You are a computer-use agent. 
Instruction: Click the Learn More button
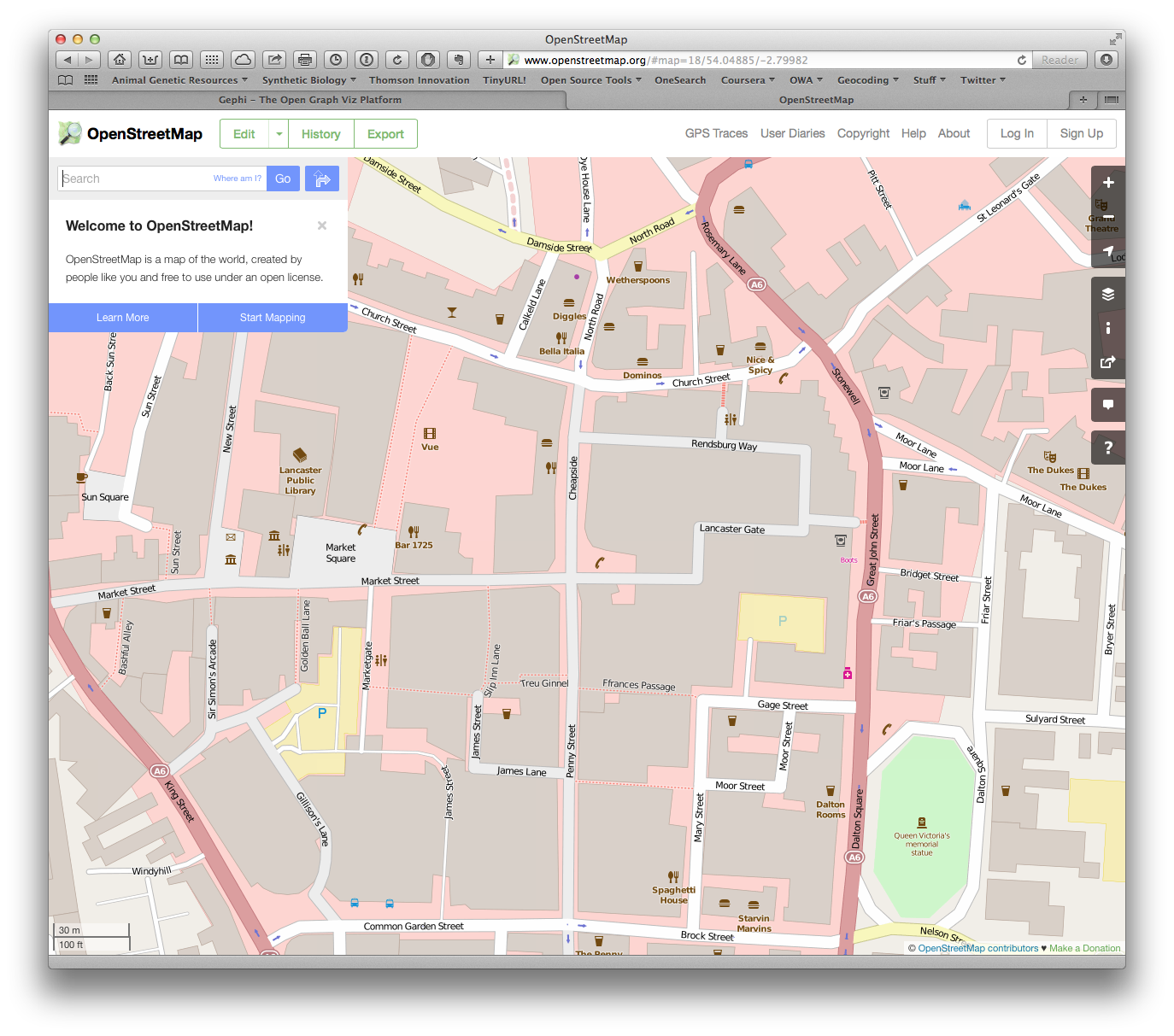coord(123,317)
